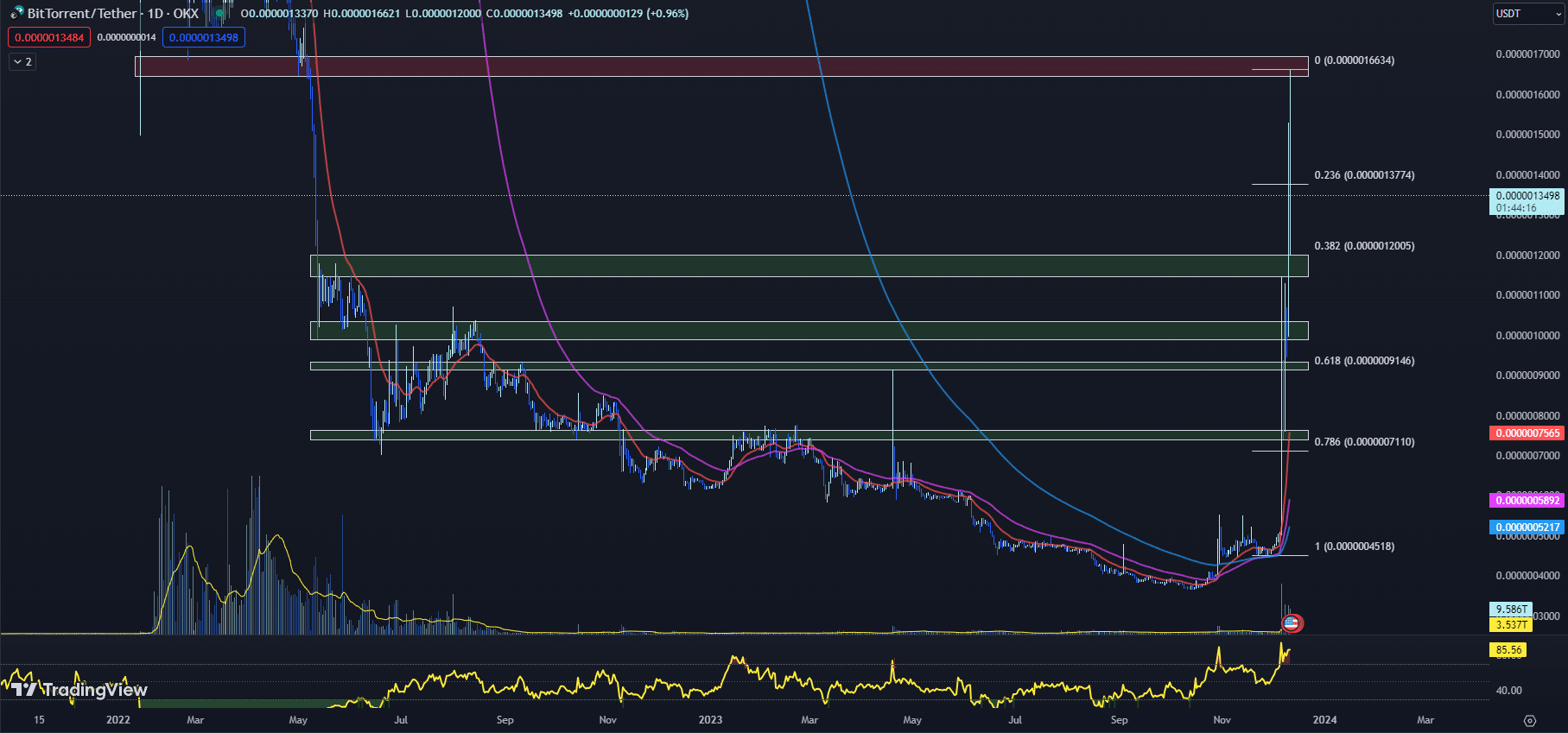Open the USDT currency dropdown
The width and height of the screenshot is (1568, 733).
coord(1528,14)
